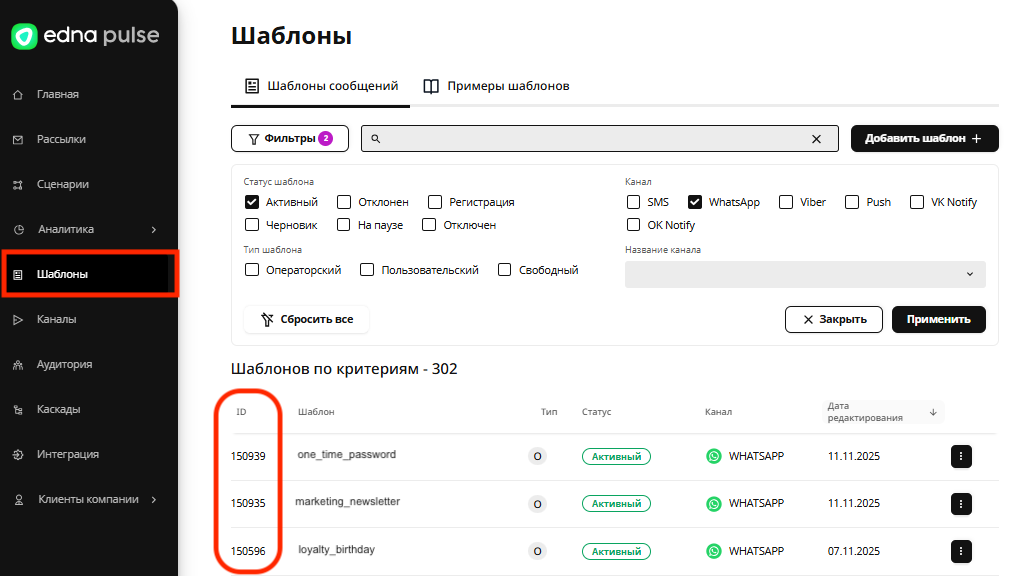Image resolution: width=1019 pixels, height=576 pixels.
Task: Switch to Примеры шаблонов tab
Action: tap(497, 86)
